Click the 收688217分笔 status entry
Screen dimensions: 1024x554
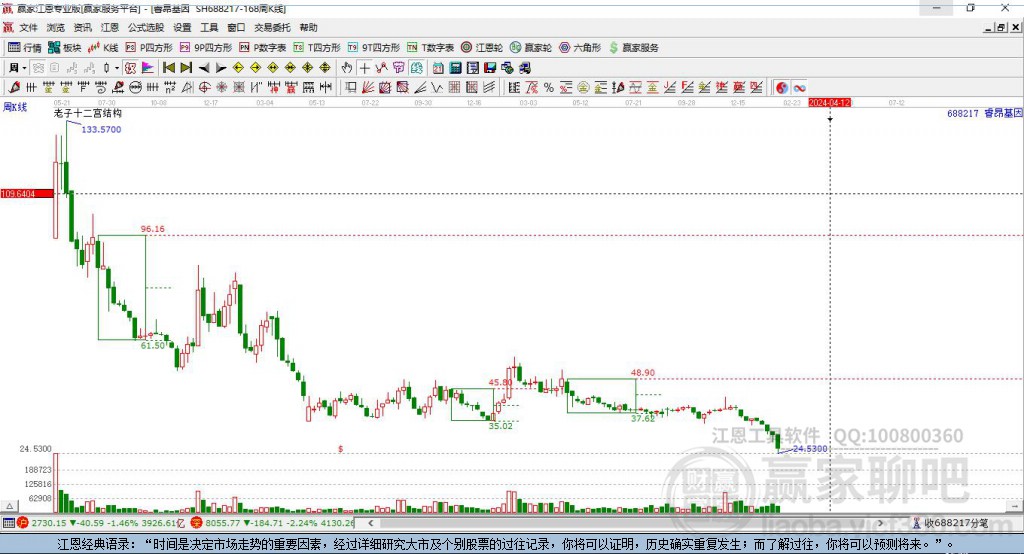tap(951, 523)
